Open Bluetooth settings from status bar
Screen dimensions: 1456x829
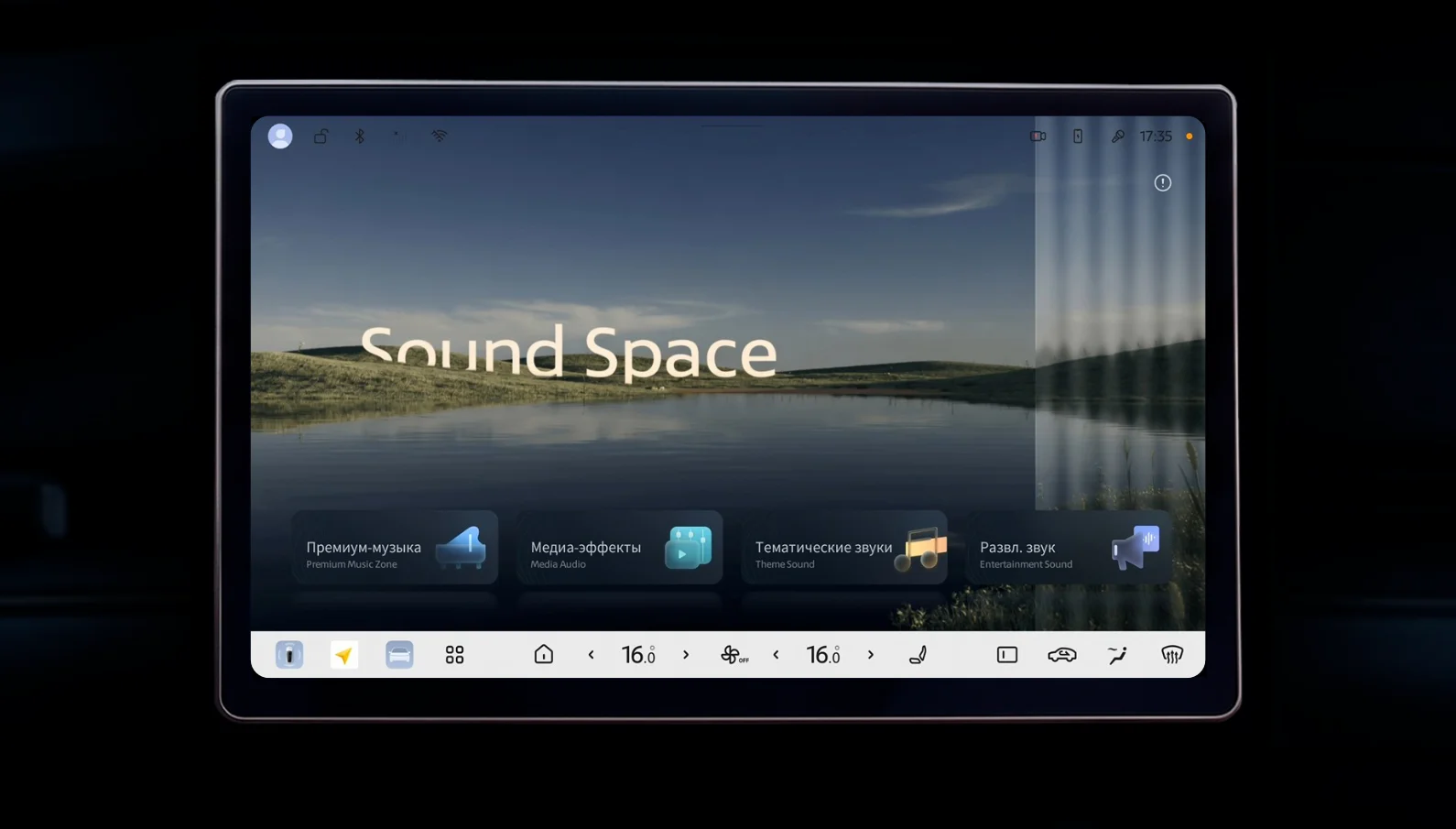point(360,136)
